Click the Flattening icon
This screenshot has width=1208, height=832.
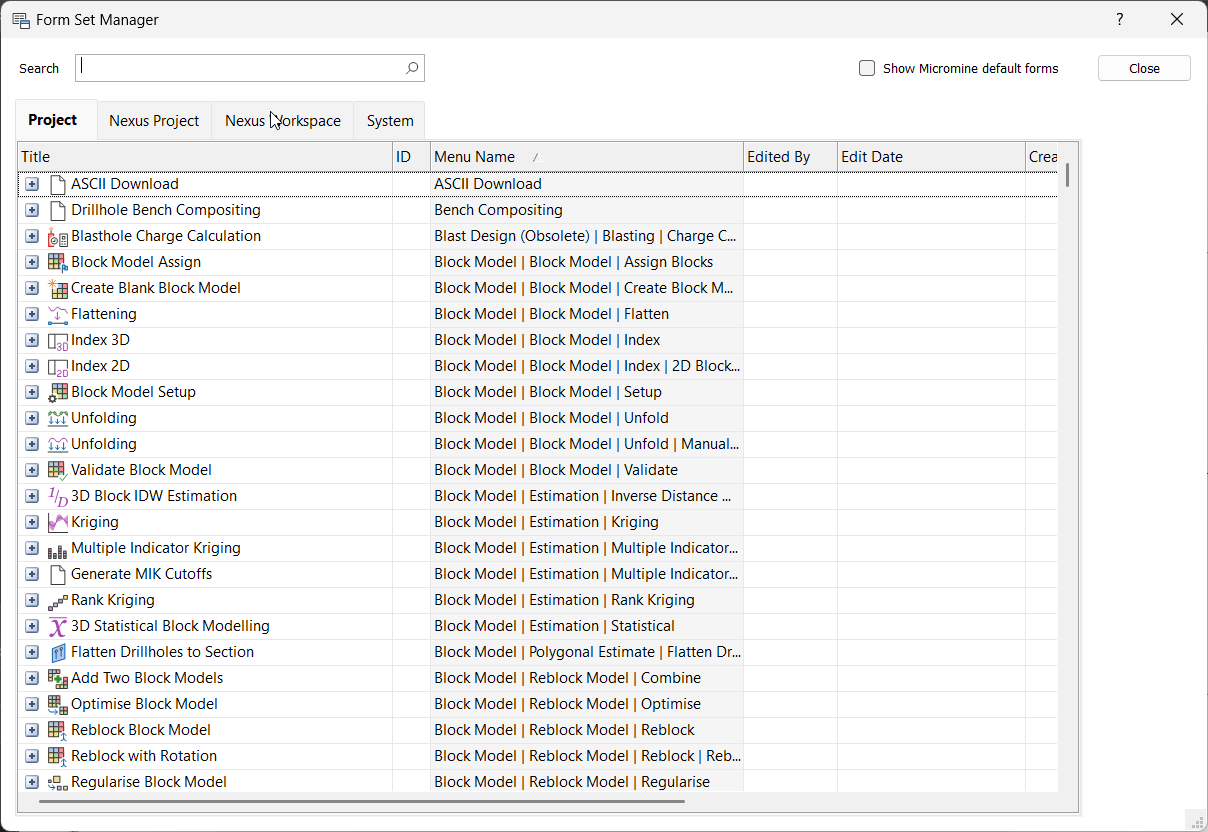[58, 314]
